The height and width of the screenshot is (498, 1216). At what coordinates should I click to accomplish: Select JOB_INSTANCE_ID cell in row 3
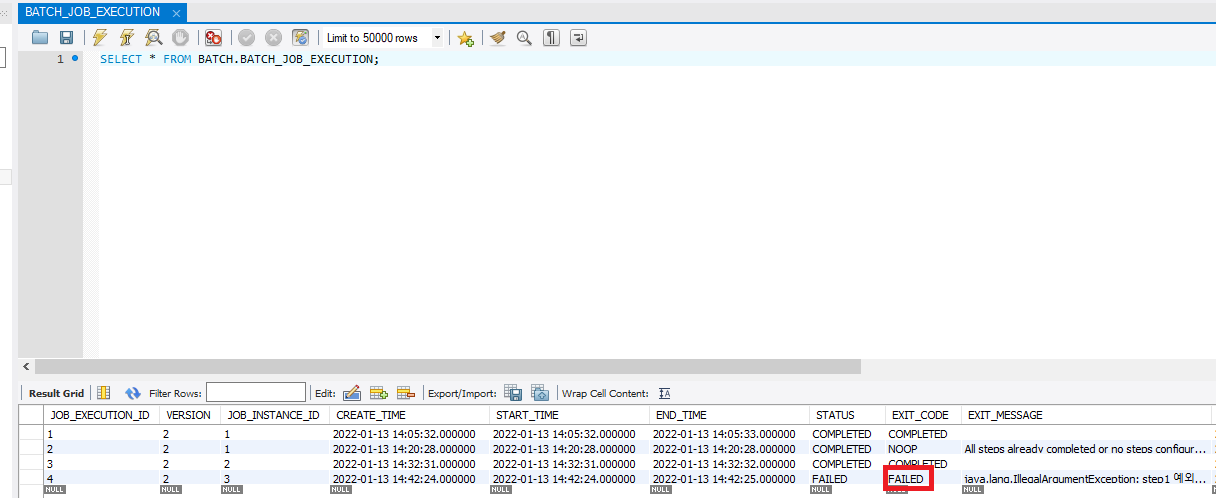coord(274,464)
